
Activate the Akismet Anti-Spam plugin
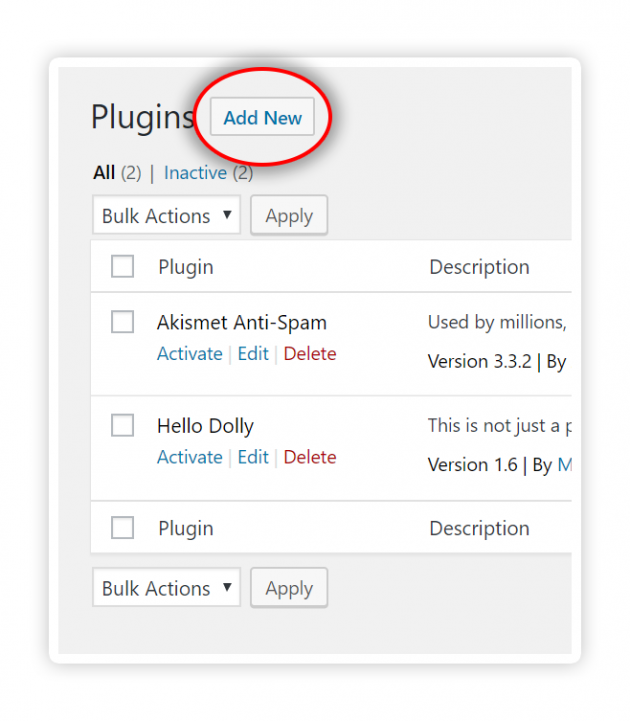click(x=189, y=354)
